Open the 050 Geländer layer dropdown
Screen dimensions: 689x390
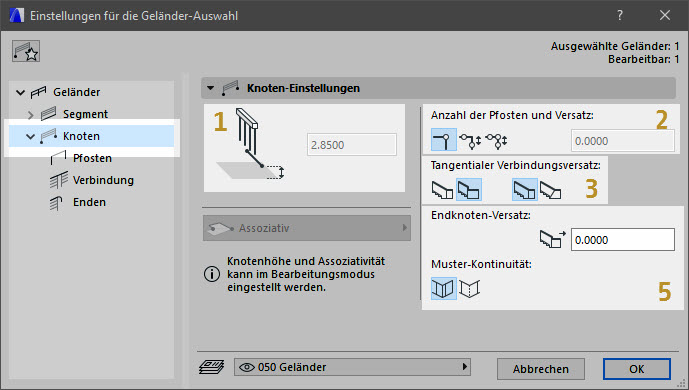click(x=352, y=367)
